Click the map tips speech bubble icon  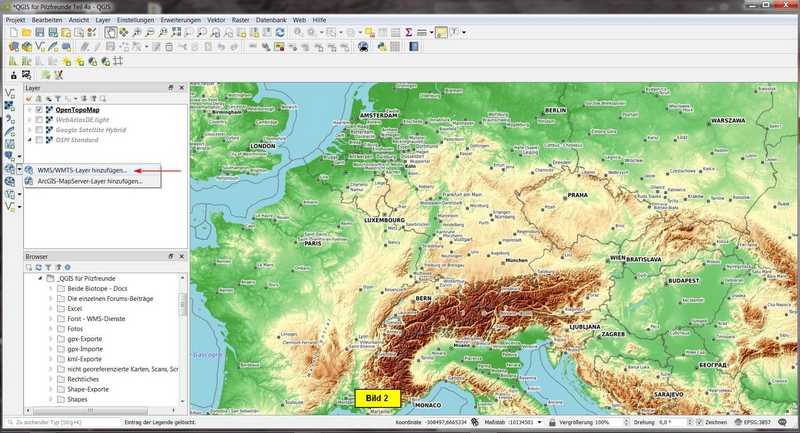pos(441,32)
